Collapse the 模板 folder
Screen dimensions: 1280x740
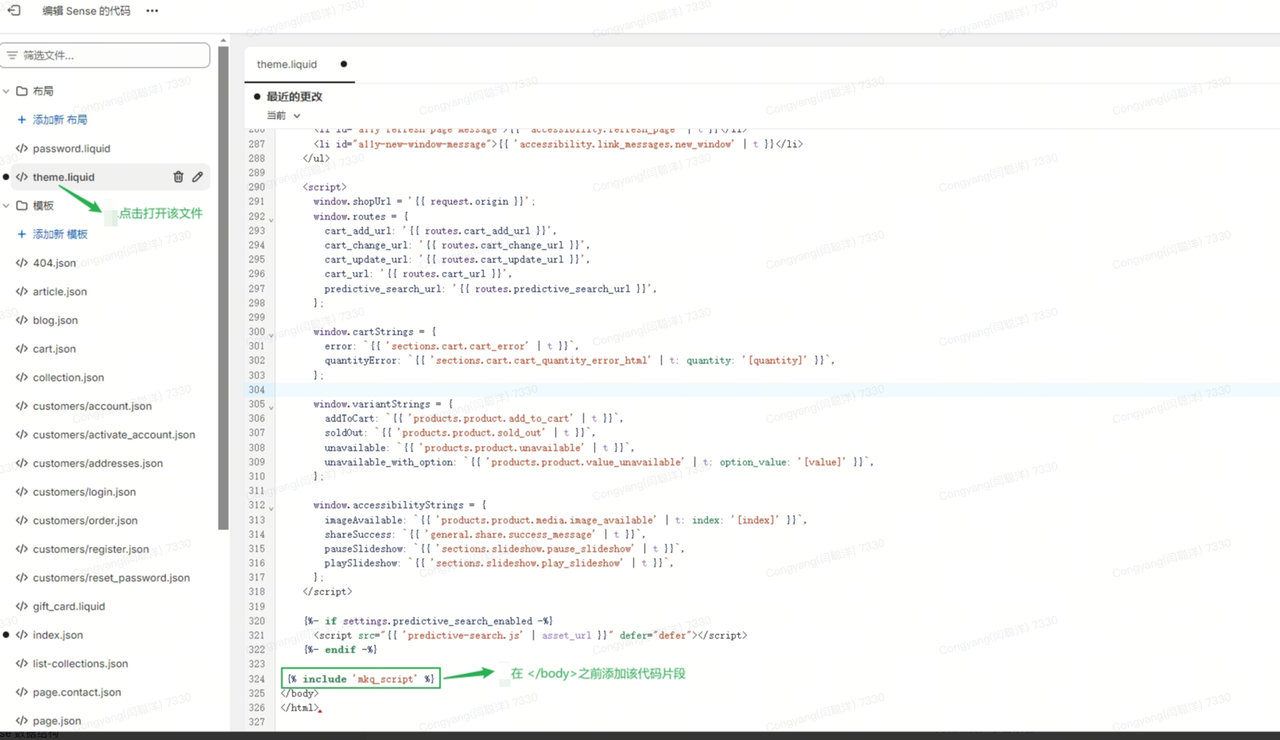[6, 206]
